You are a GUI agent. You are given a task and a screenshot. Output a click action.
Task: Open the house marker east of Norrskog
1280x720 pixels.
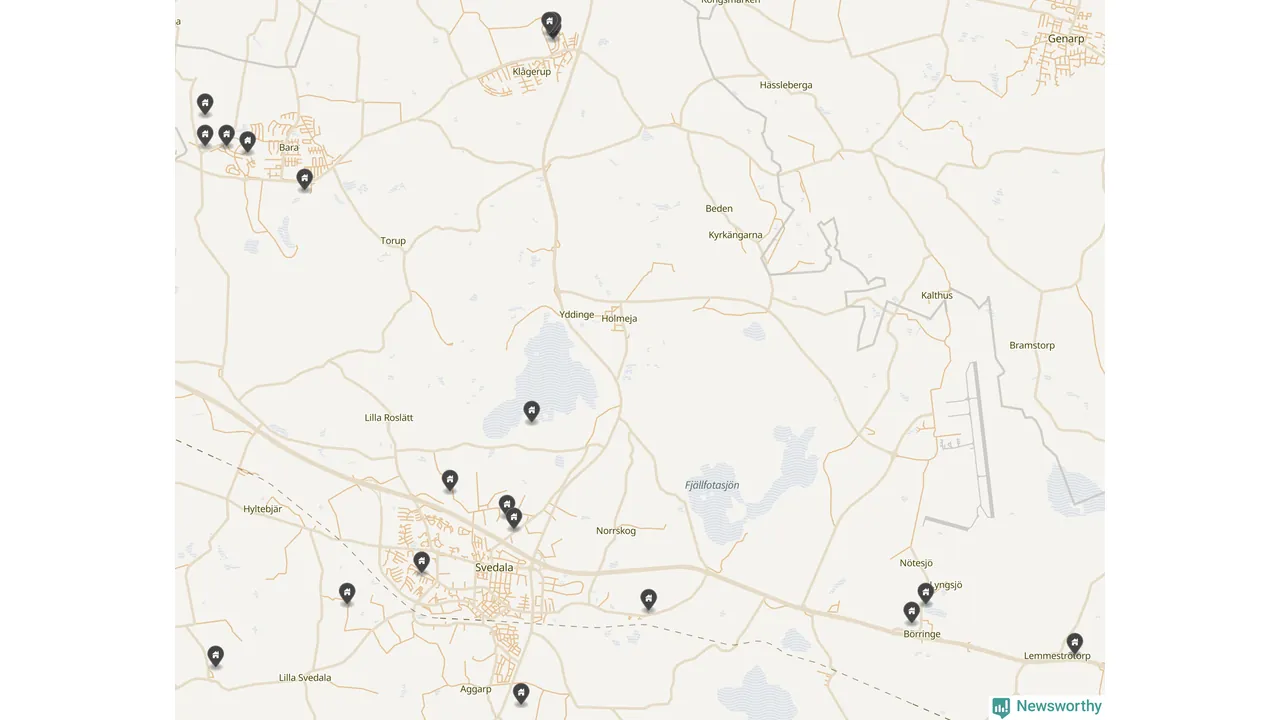pos(649,599)
